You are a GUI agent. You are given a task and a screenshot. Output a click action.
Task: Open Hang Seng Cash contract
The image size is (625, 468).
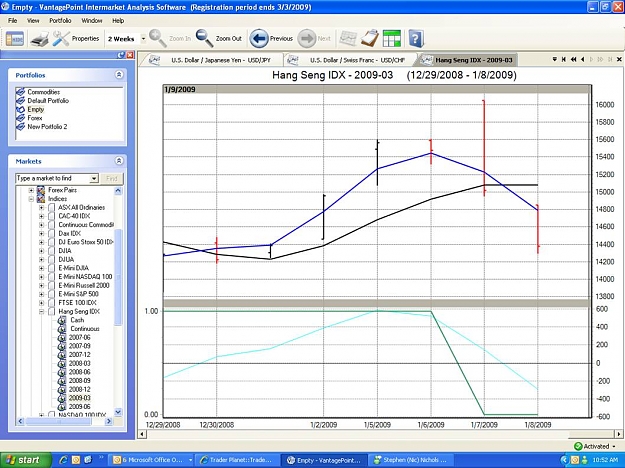coord(77,320)
